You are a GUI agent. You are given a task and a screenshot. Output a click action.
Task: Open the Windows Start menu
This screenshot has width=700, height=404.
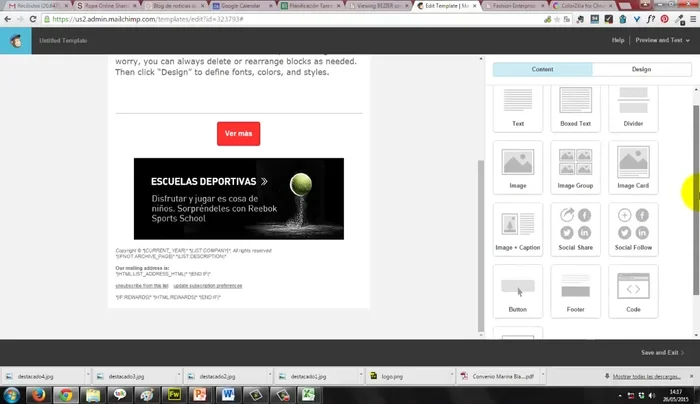coord(12,395)
